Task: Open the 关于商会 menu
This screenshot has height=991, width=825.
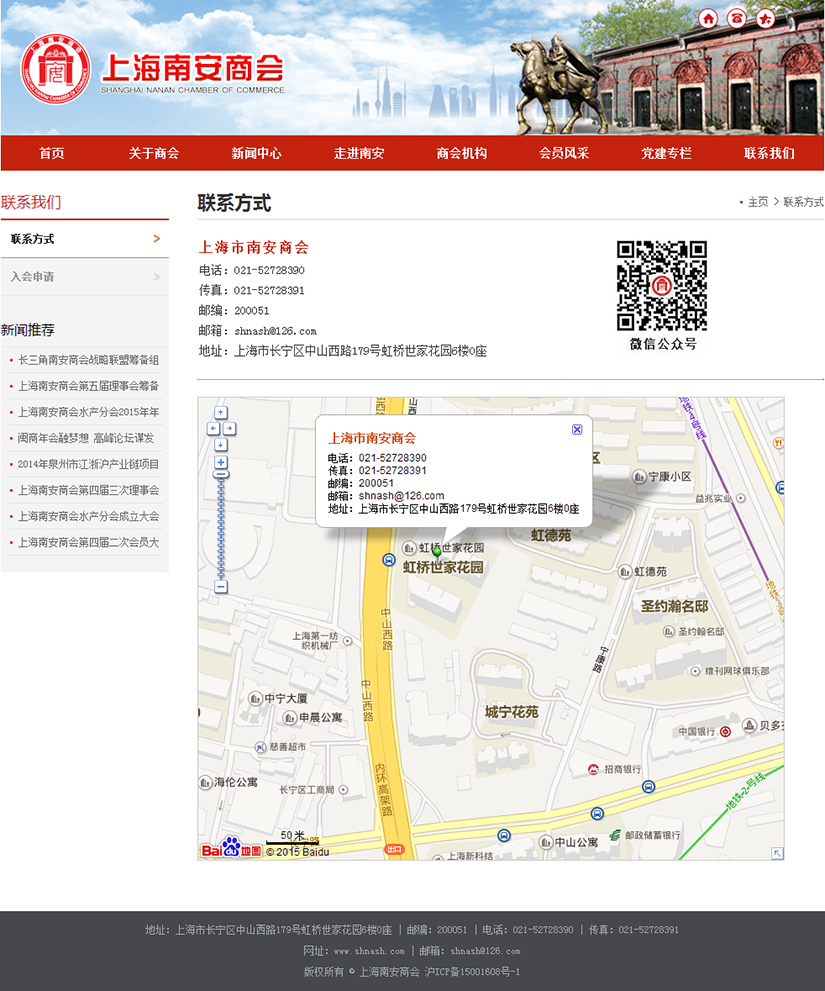Action: point(153,153)
